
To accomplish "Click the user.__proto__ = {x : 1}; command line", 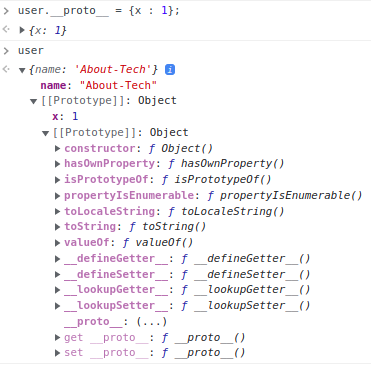I will tap(99, 11).
